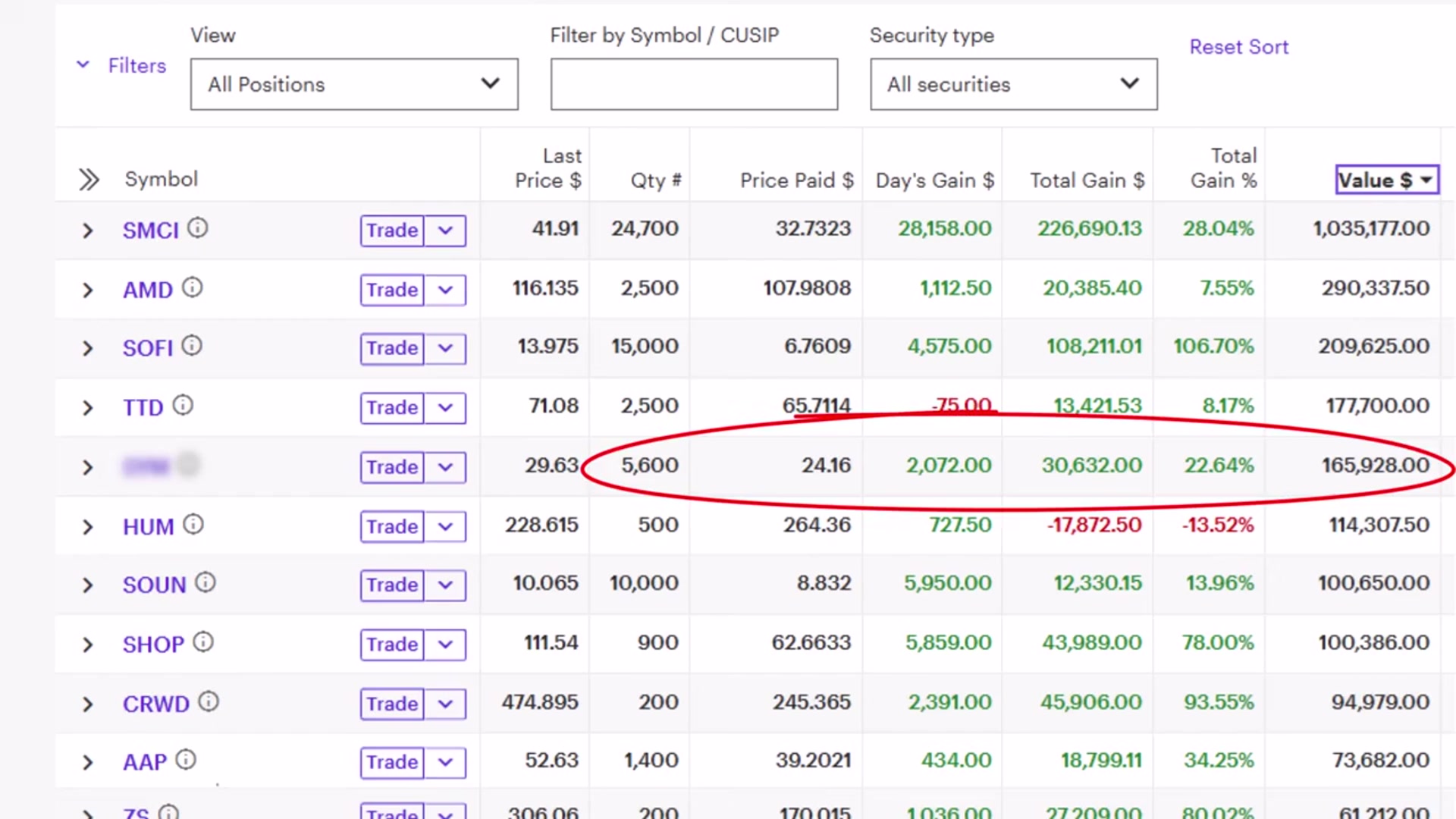Expand the AAP position row
1456x819 pixels.
(87, 762)
